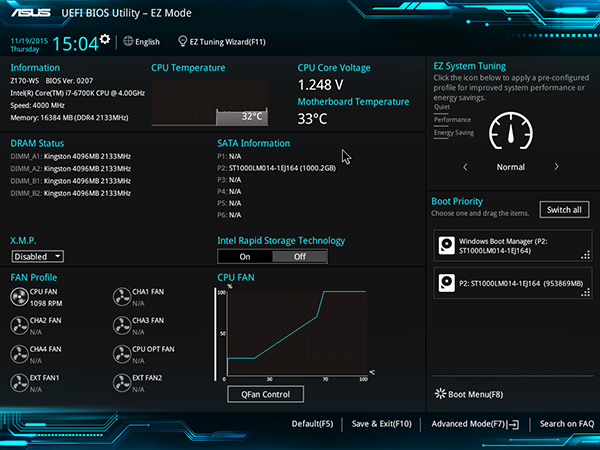
Task: Select P2: ST1000LM014-1EJ164 (953869MB) boot entry
Action: [x=513, y=283]
